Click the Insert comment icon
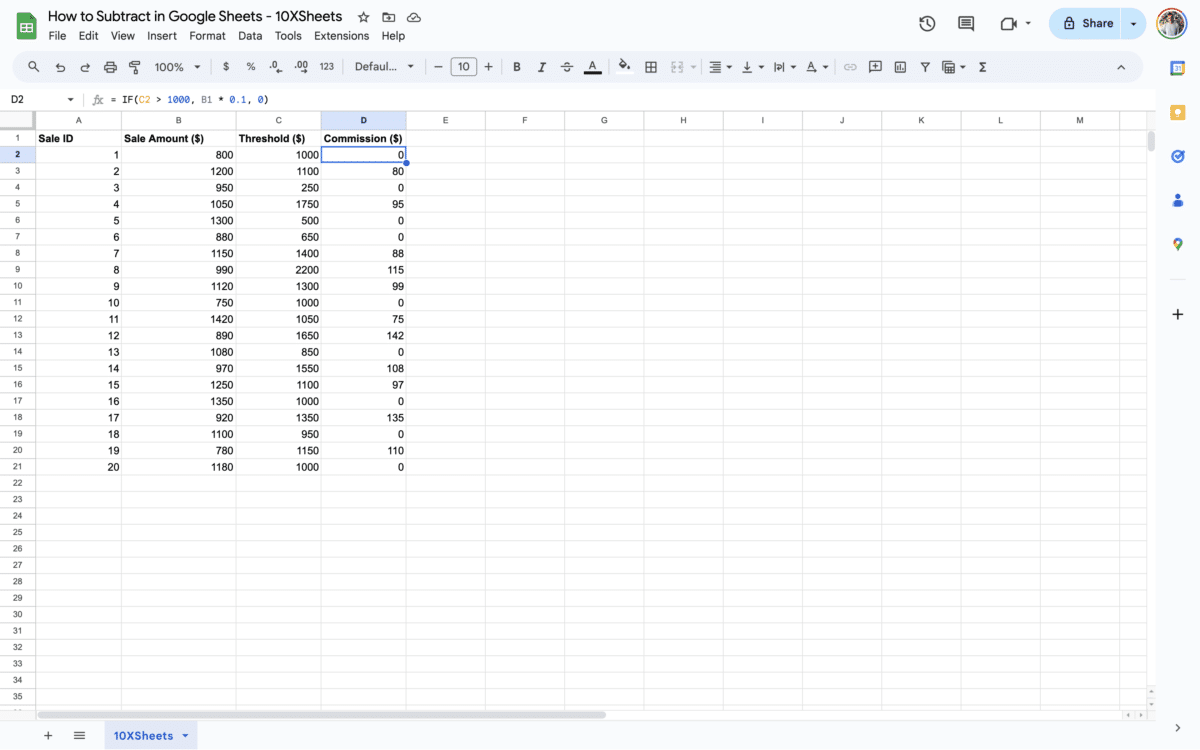 coord(875,66)
